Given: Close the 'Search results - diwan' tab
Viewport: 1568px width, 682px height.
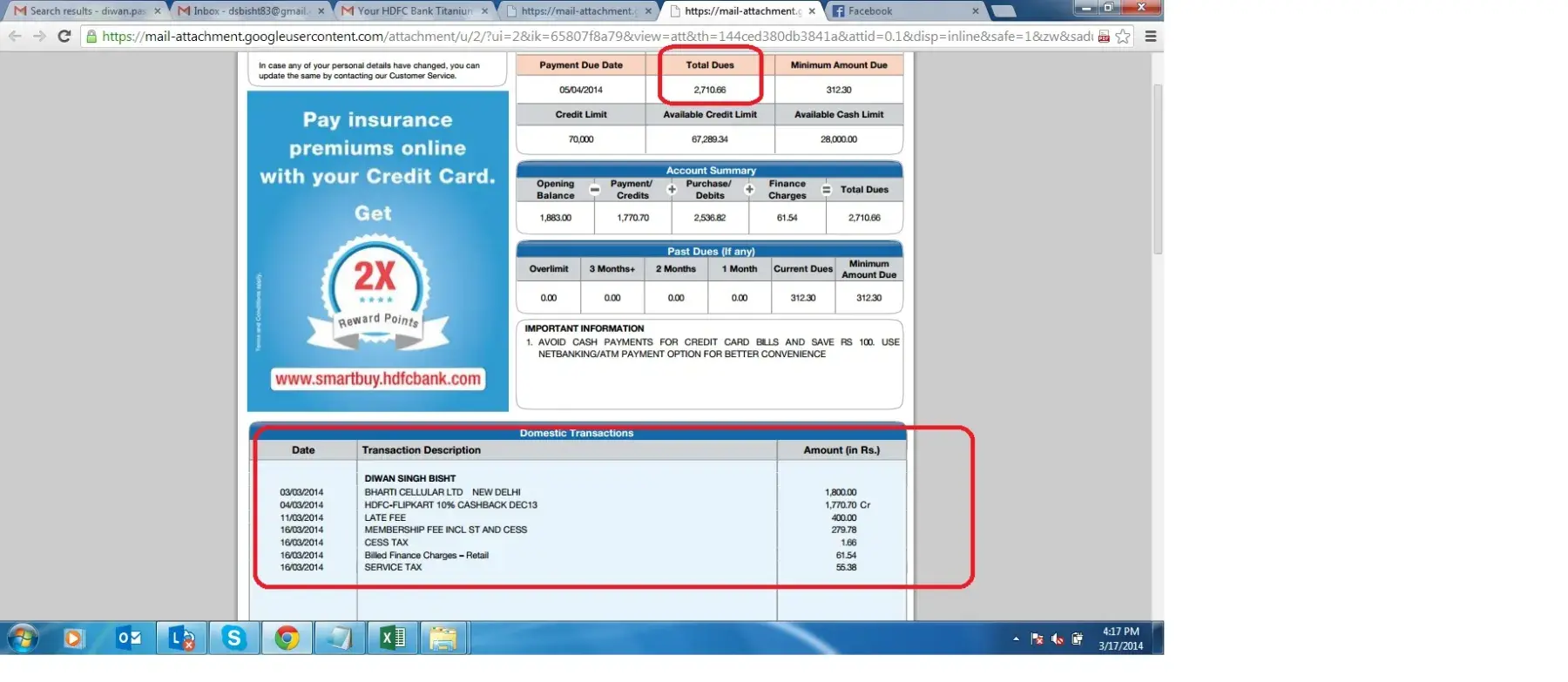Looking at the screenshot, I should (x=158, y=11).
